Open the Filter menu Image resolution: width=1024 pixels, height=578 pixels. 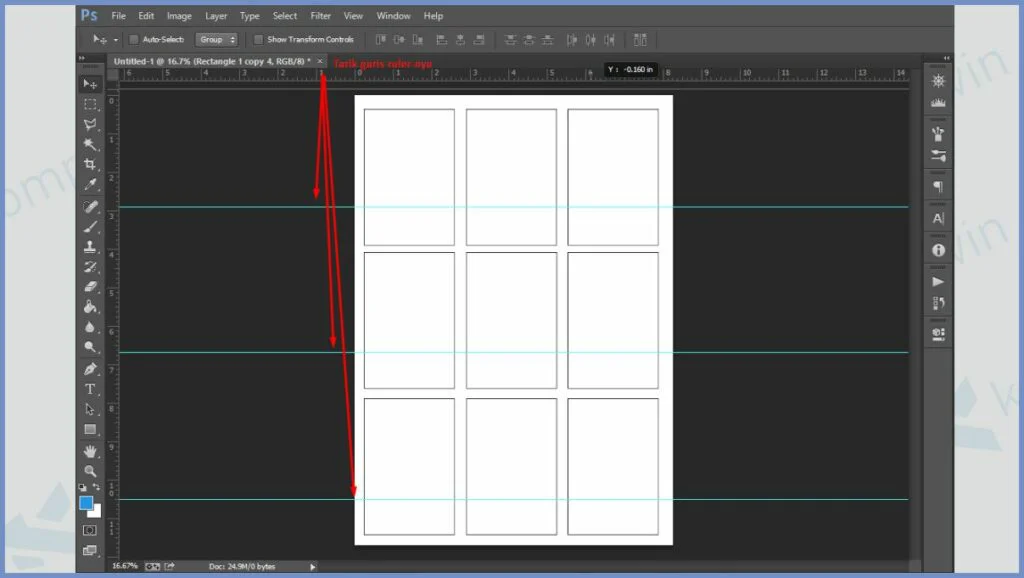pyautogui.click(x=320, y=16)
